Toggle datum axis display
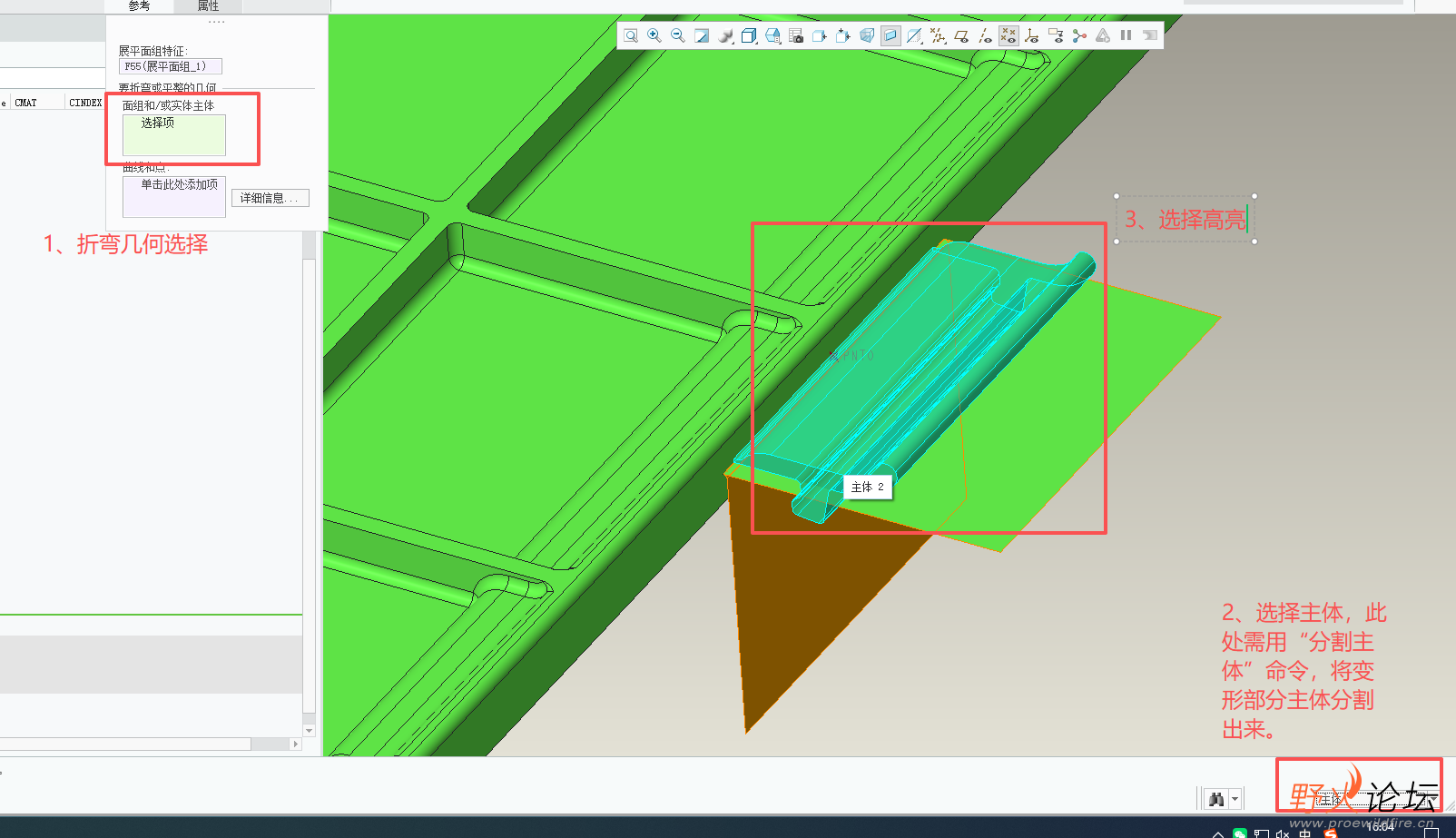 coord(985,35)
